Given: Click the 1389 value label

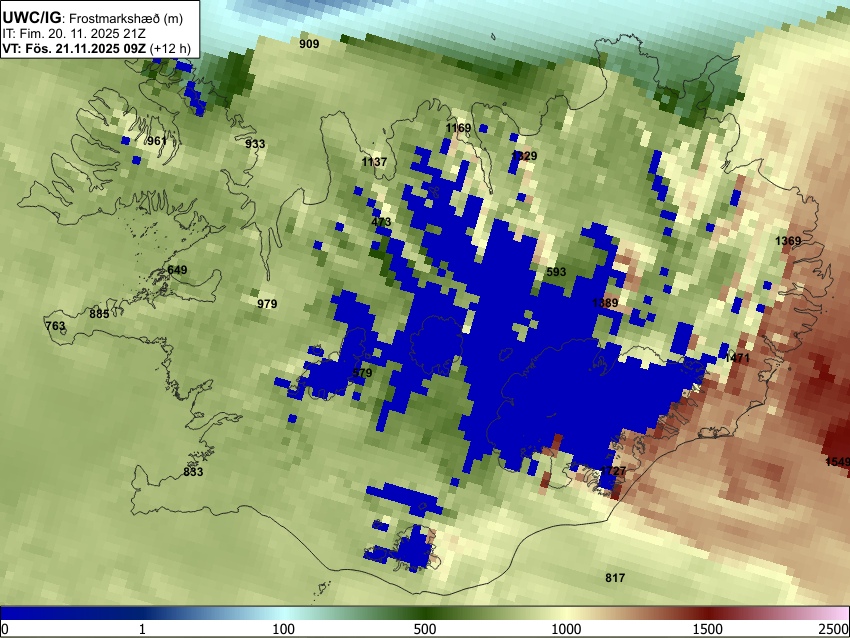Looking at the screenshot, I should point(605,302).
